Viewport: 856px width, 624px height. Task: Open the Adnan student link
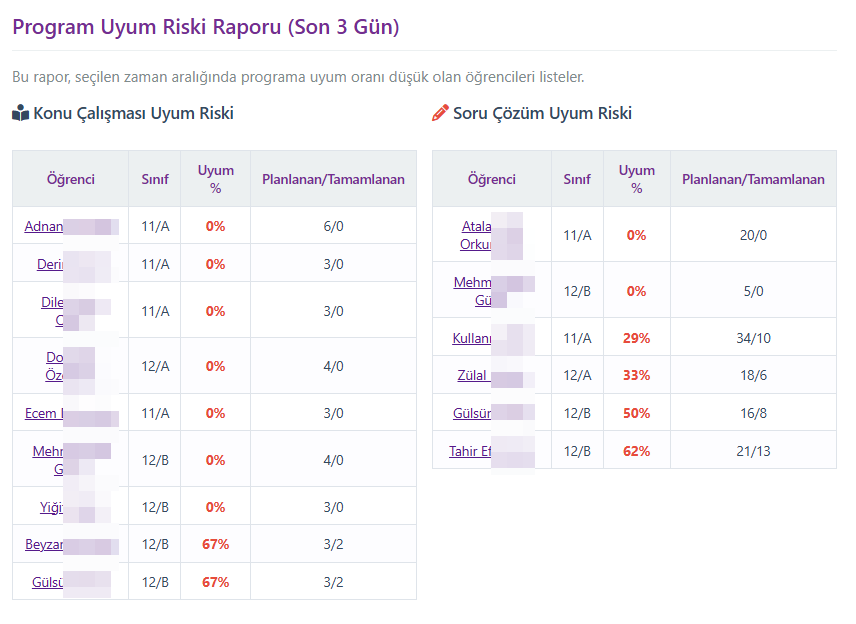(x=44, y=226)
